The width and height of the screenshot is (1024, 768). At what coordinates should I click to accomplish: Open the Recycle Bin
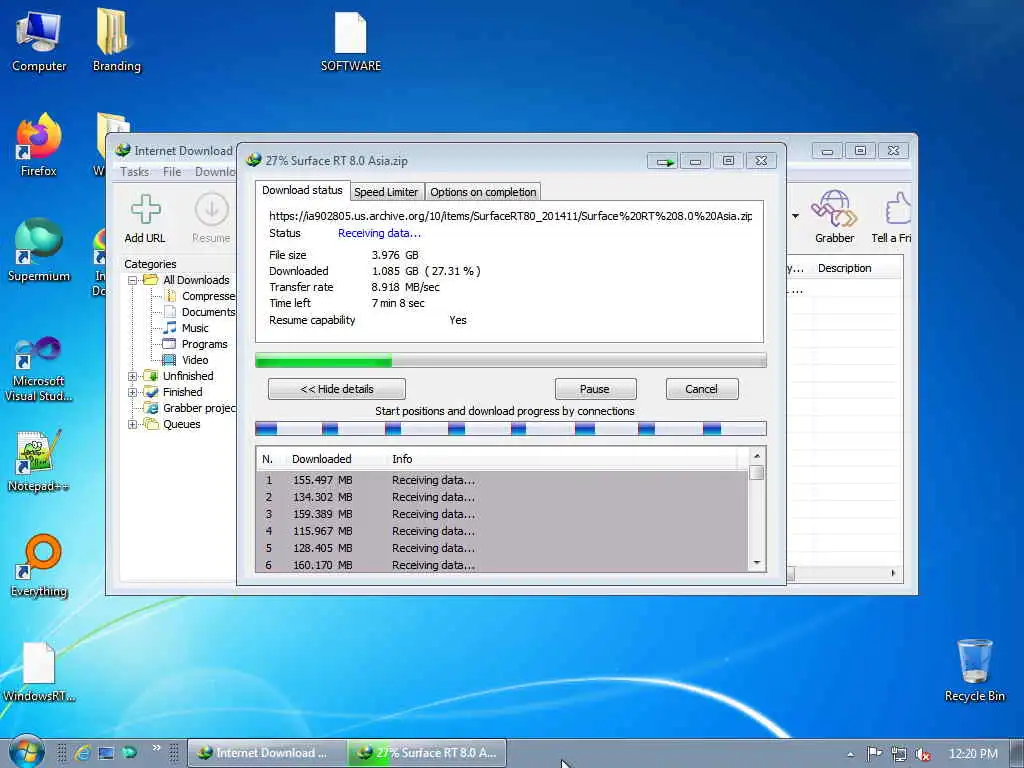tap(974, 671)
